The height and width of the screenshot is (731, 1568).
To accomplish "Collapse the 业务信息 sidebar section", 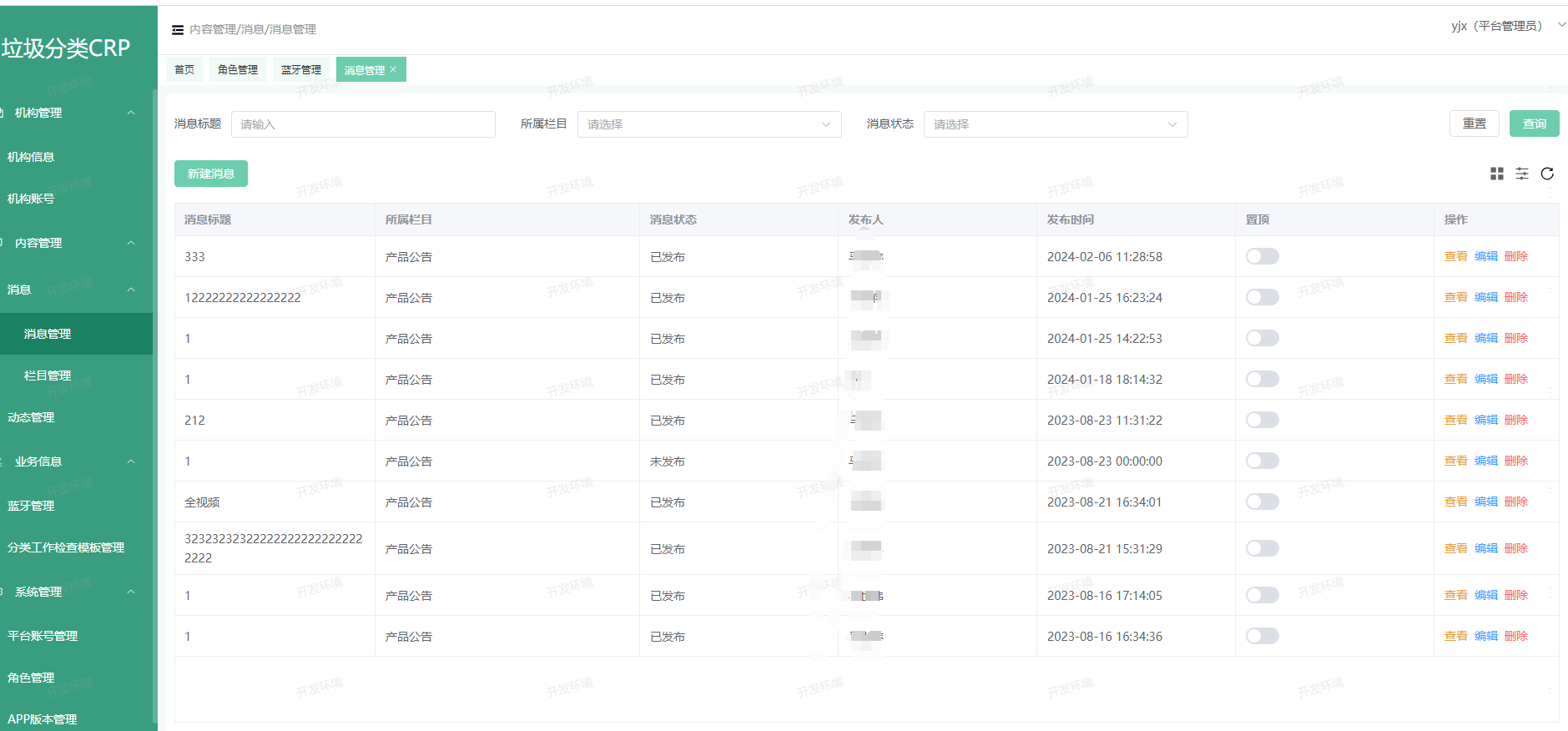I will click(x=131, y=461).
